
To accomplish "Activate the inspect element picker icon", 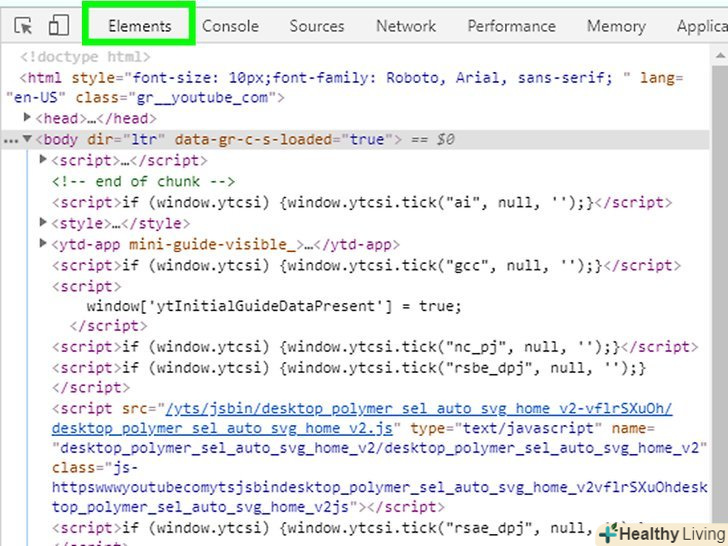I will tap(24, 26).
